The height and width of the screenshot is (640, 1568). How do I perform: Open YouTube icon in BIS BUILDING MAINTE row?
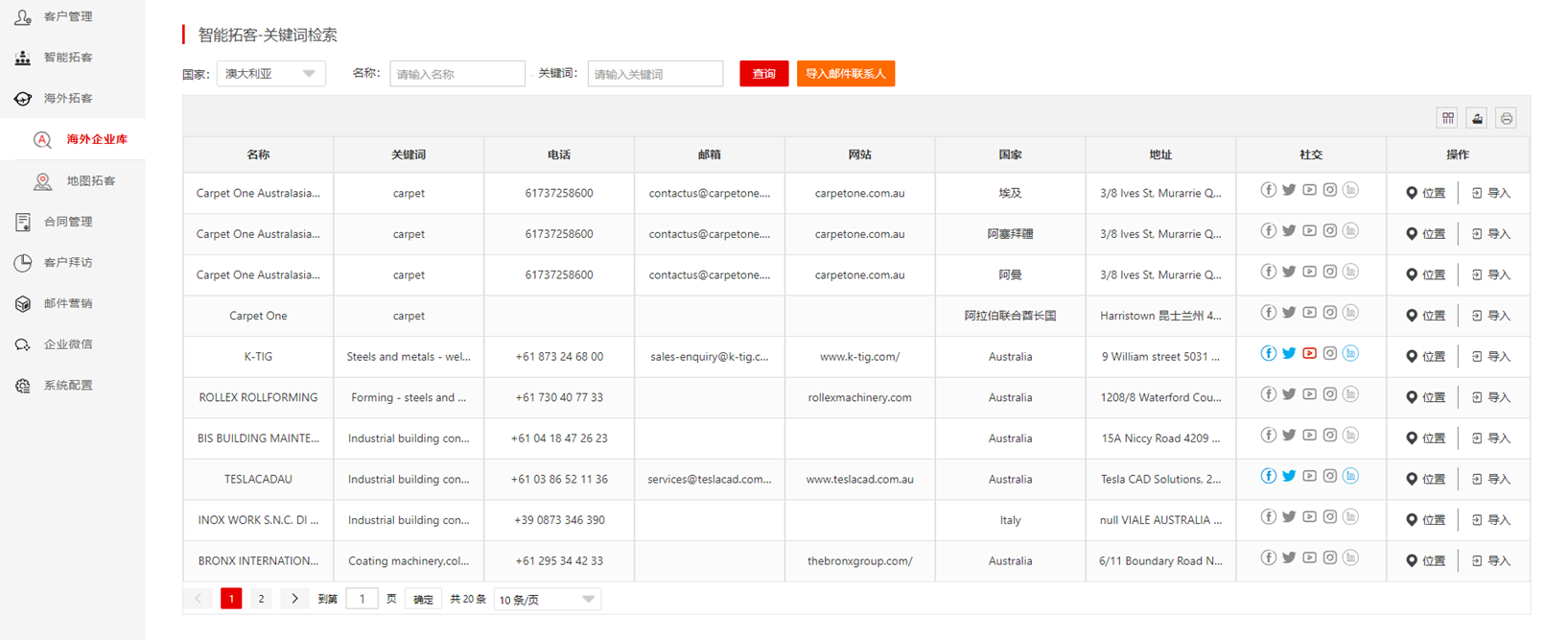[1309, 436]
